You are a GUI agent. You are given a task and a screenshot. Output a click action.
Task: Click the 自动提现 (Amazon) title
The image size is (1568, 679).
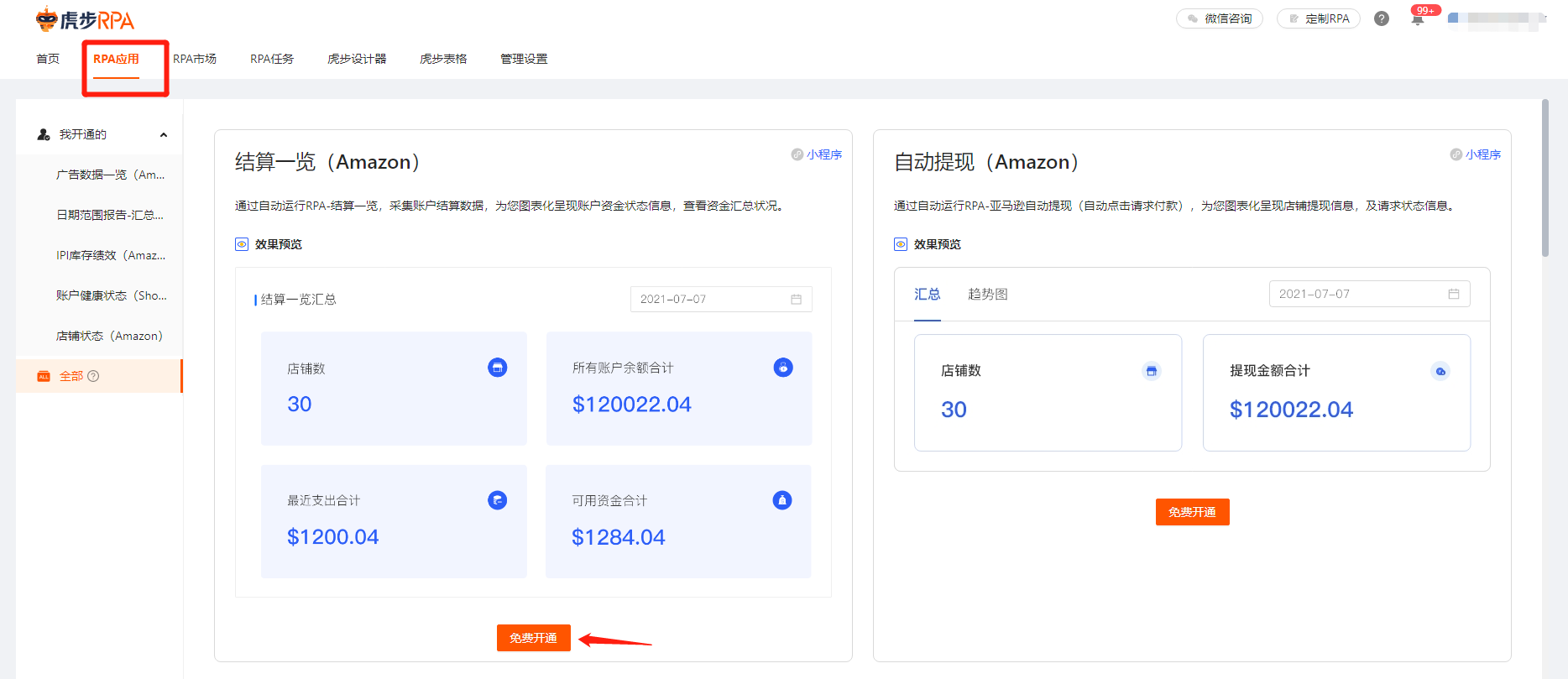tap(986, 162)
